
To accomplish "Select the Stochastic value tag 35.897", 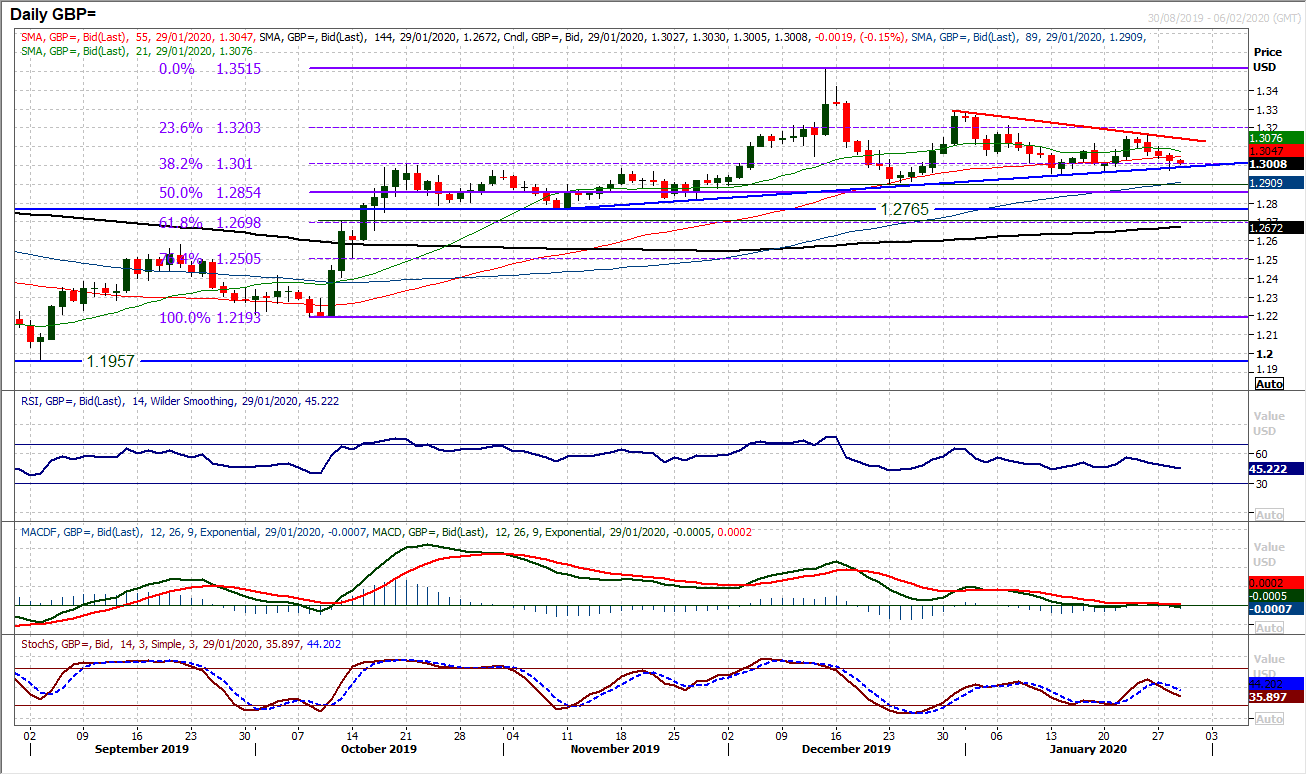I will click(1276, 697).
